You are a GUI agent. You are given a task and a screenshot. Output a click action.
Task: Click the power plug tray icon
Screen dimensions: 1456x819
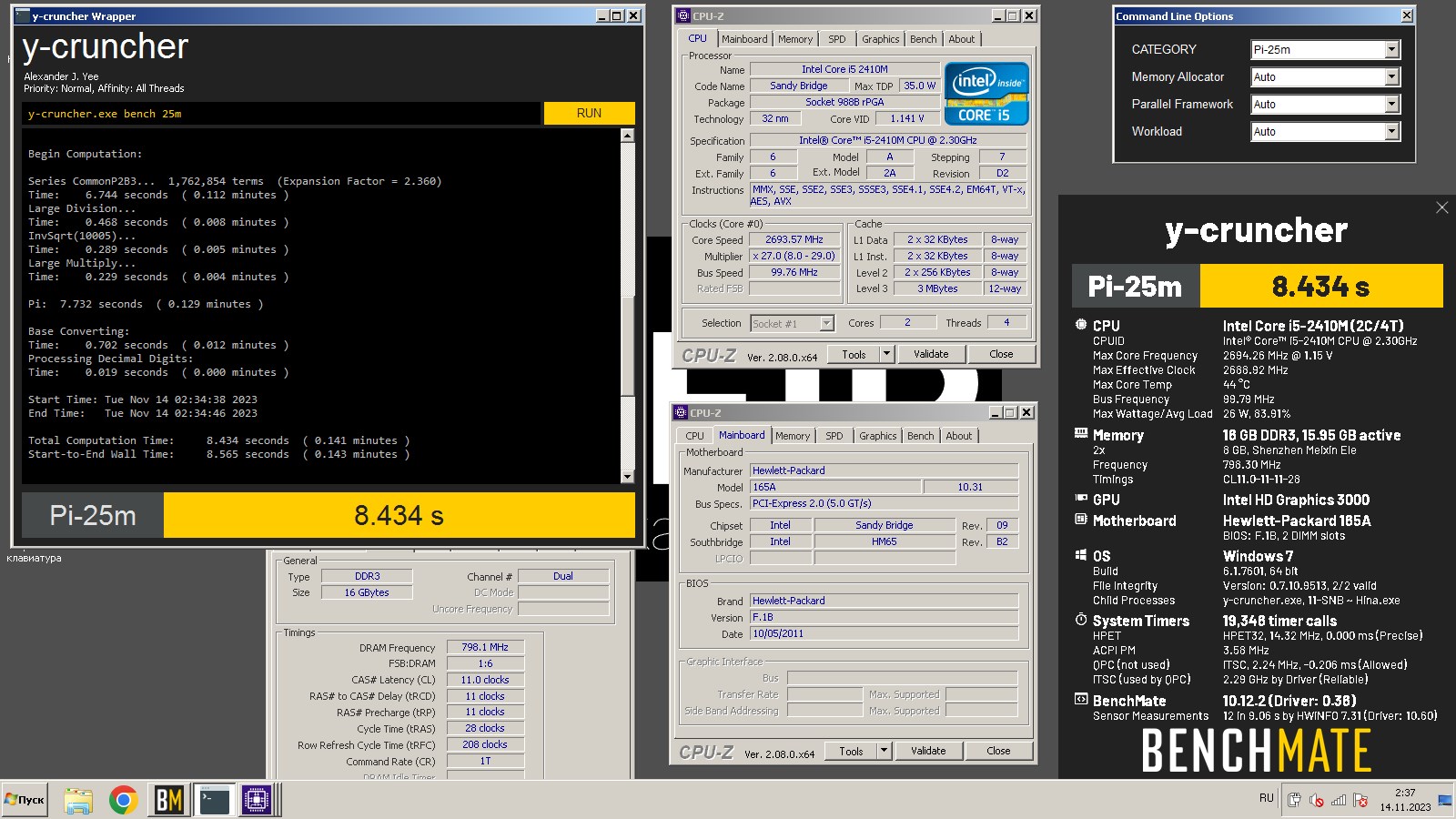(1294, 800)
